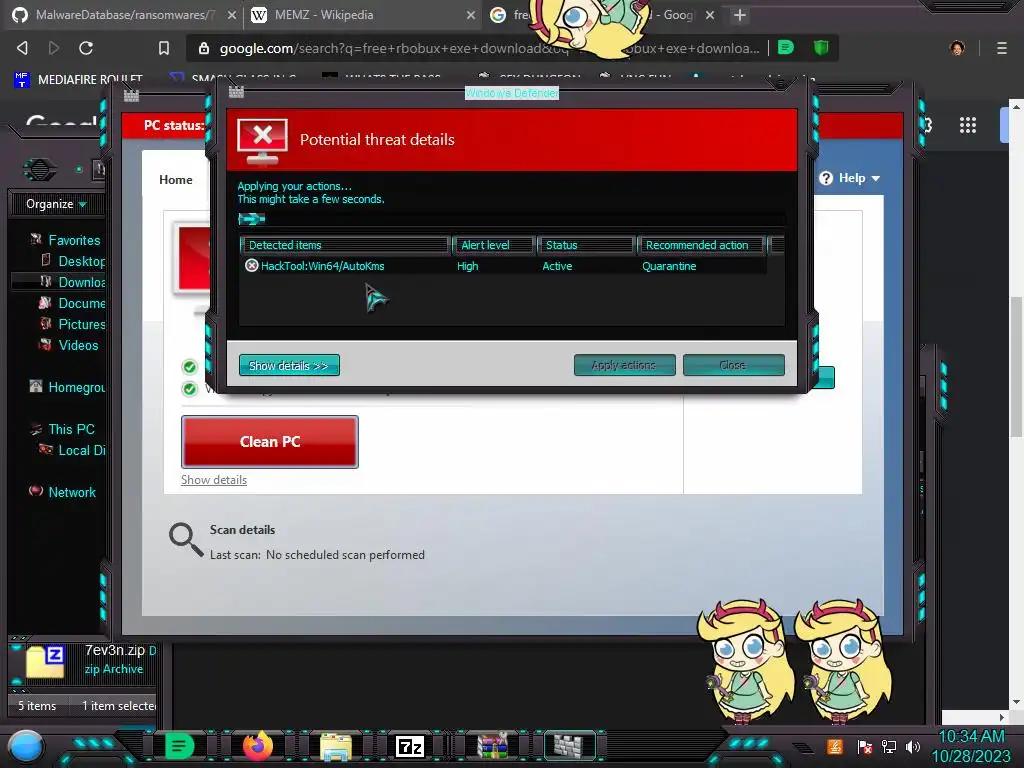Click the 7ev3n.zip archive icon

pyautogui.click(x=45, y=661)
